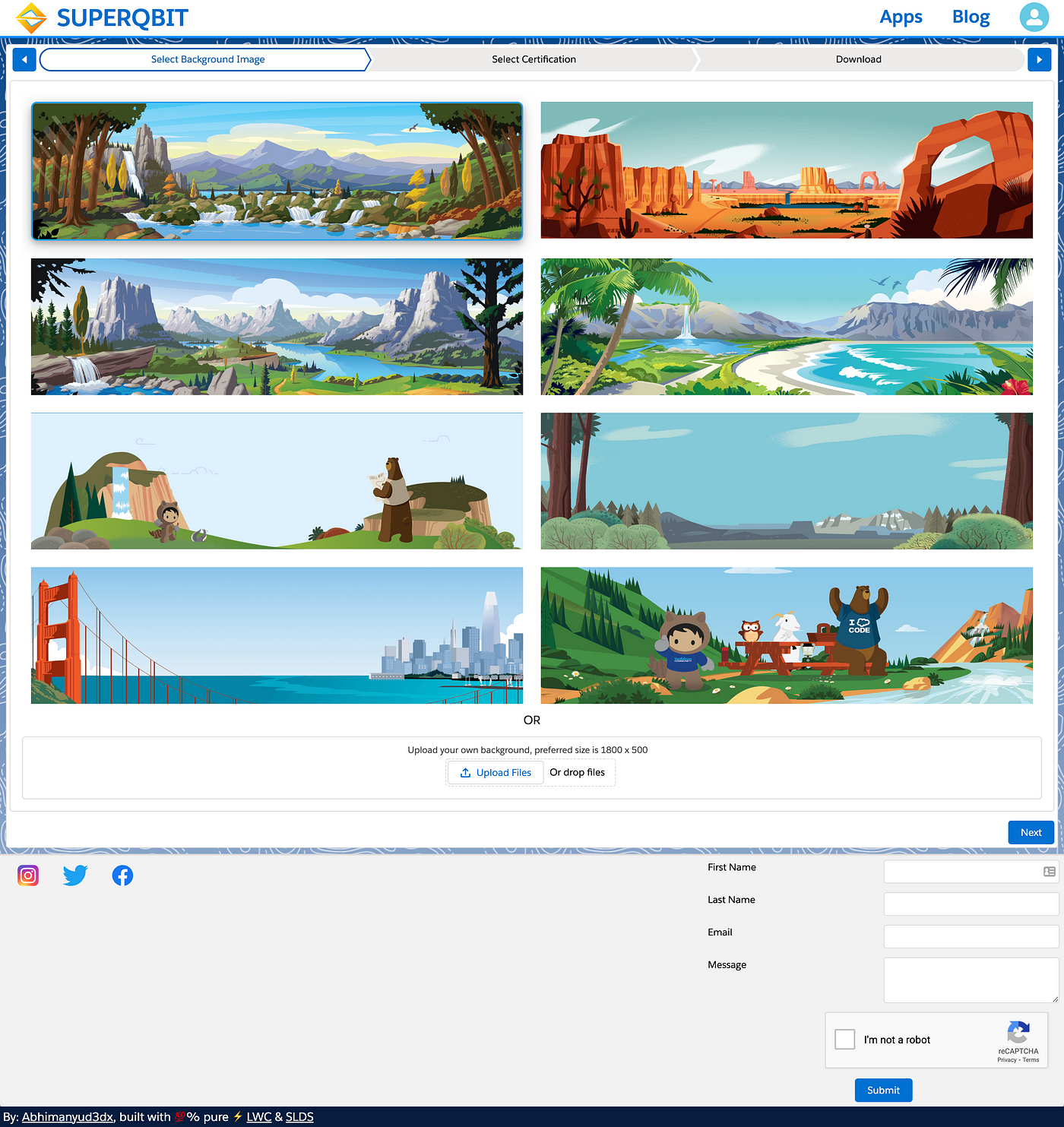Select the tropical palm beach background
Viewport: 1064px width, 1127px height.
(787, 327)
